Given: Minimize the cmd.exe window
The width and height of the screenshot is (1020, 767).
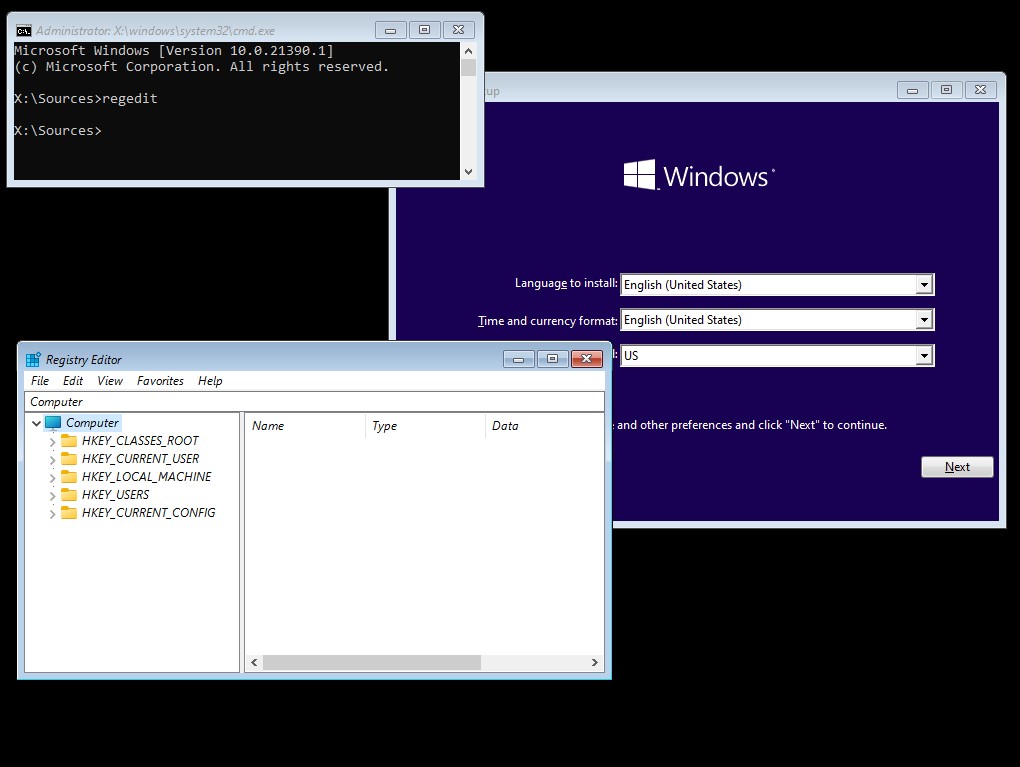Looking at the screenshot, I should pyautogui.click(x=390, y=30).
